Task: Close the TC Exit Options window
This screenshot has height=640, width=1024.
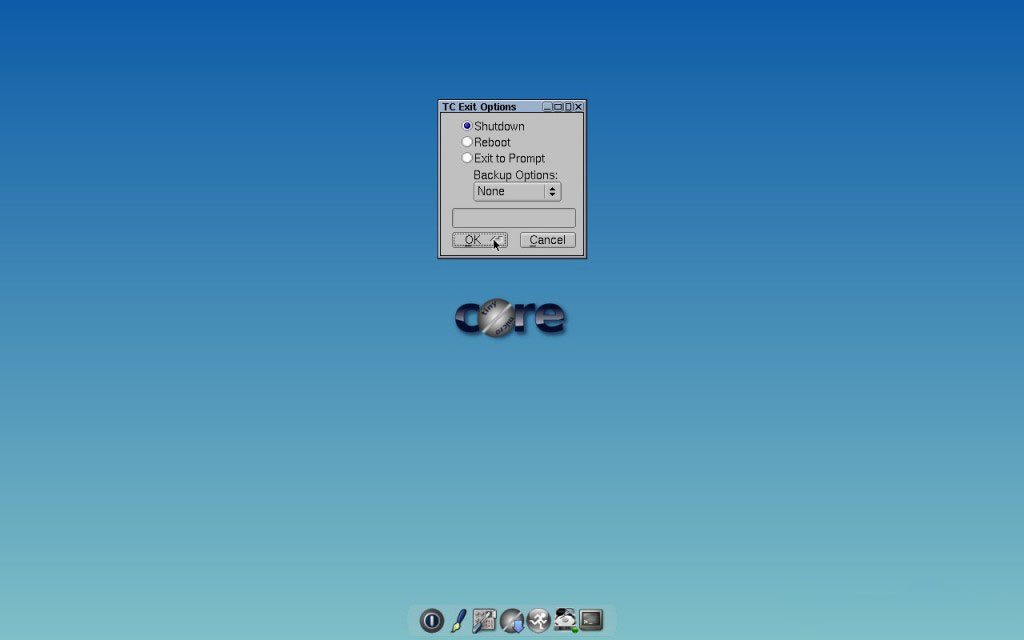Action: tap(579, 106)
